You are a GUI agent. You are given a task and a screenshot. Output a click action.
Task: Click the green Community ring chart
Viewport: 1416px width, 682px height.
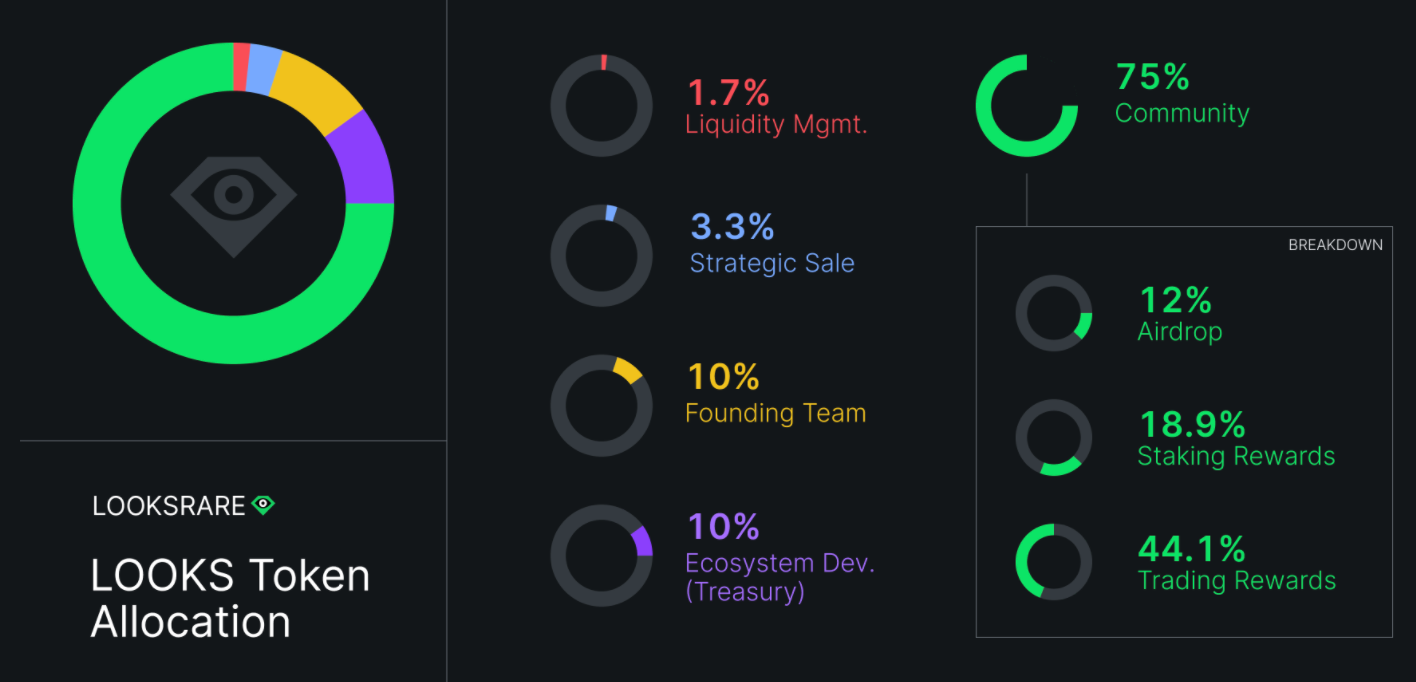point(1027,106)
